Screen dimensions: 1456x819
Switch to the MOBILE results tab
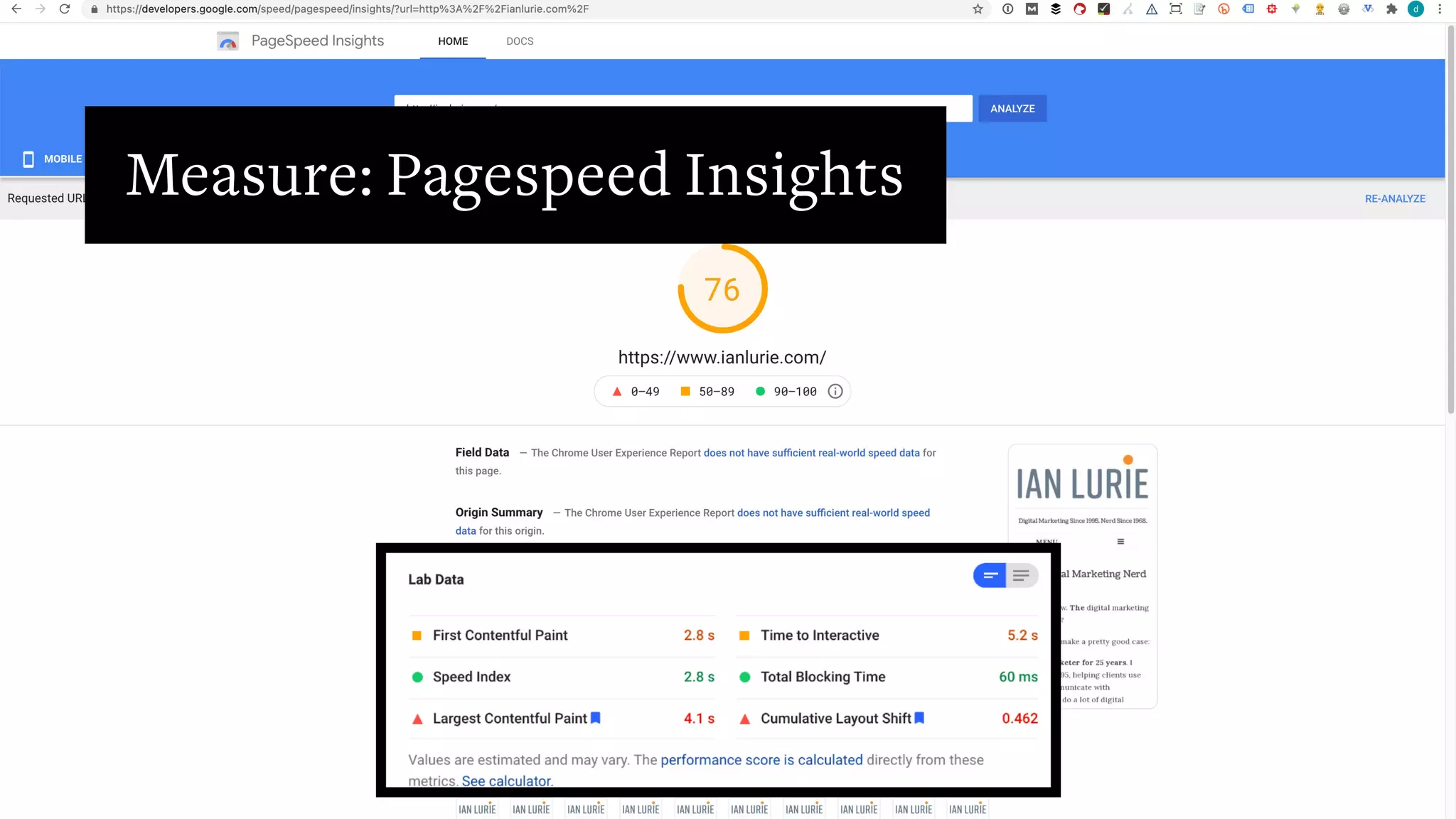pos(53,159)
